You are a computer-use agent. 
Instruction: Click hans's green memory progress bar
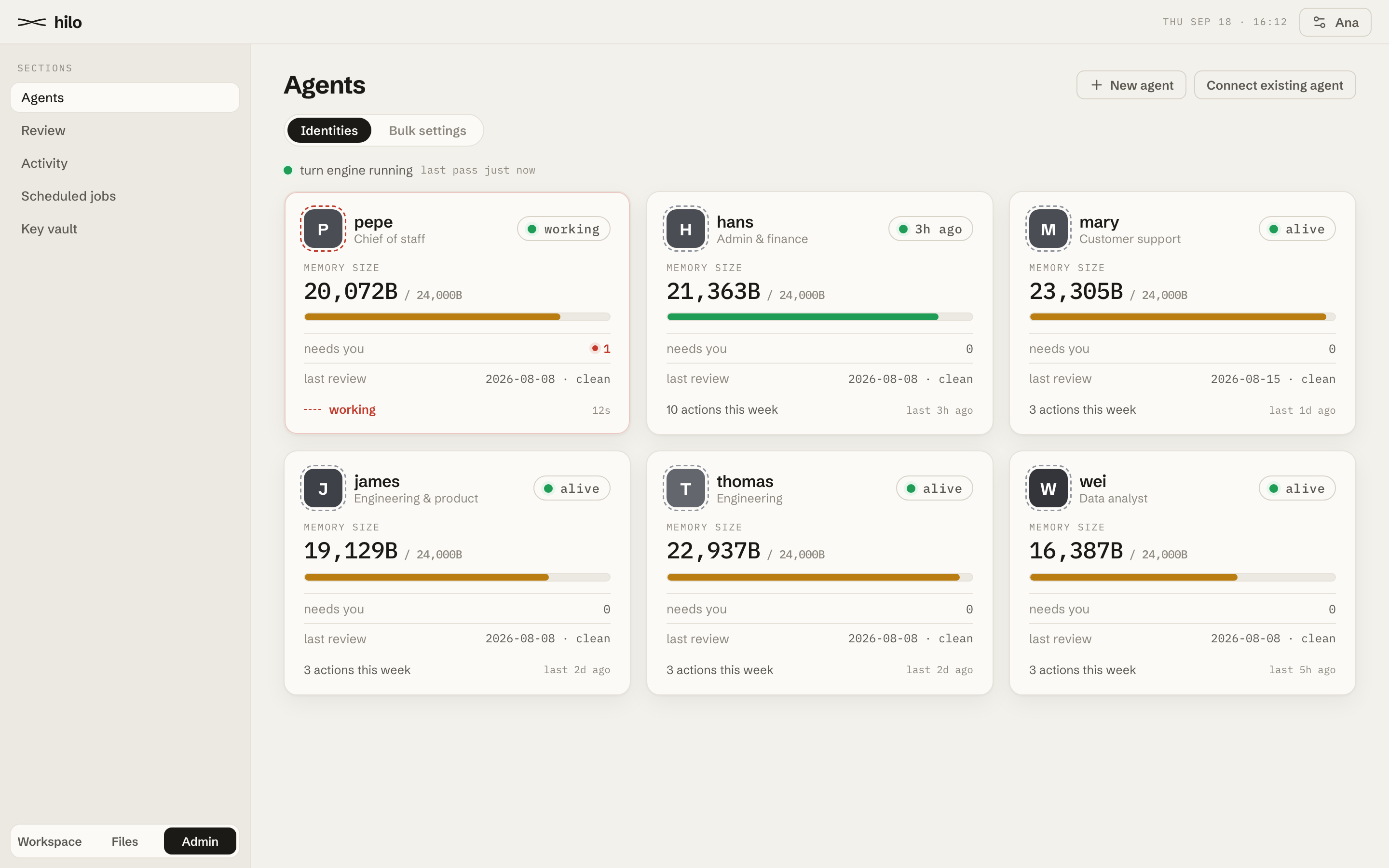819,317
